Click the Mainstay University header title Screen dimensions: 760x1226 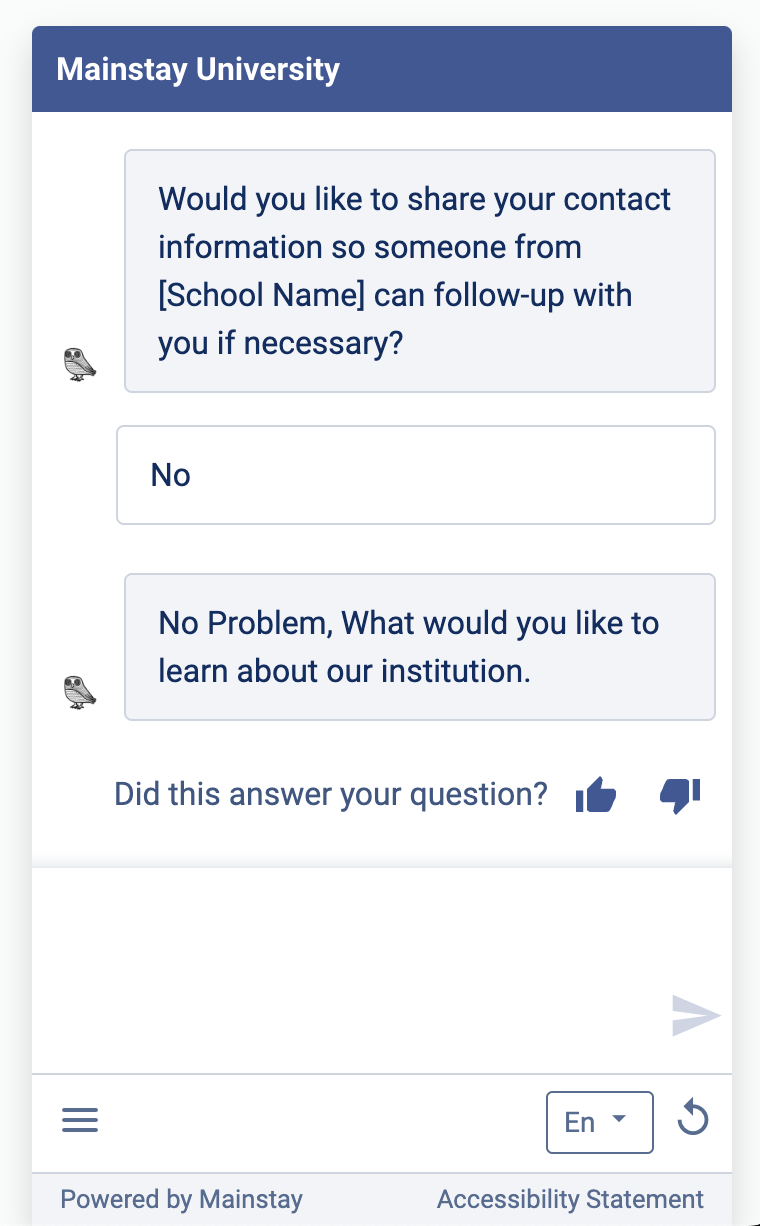click(198, 70)
